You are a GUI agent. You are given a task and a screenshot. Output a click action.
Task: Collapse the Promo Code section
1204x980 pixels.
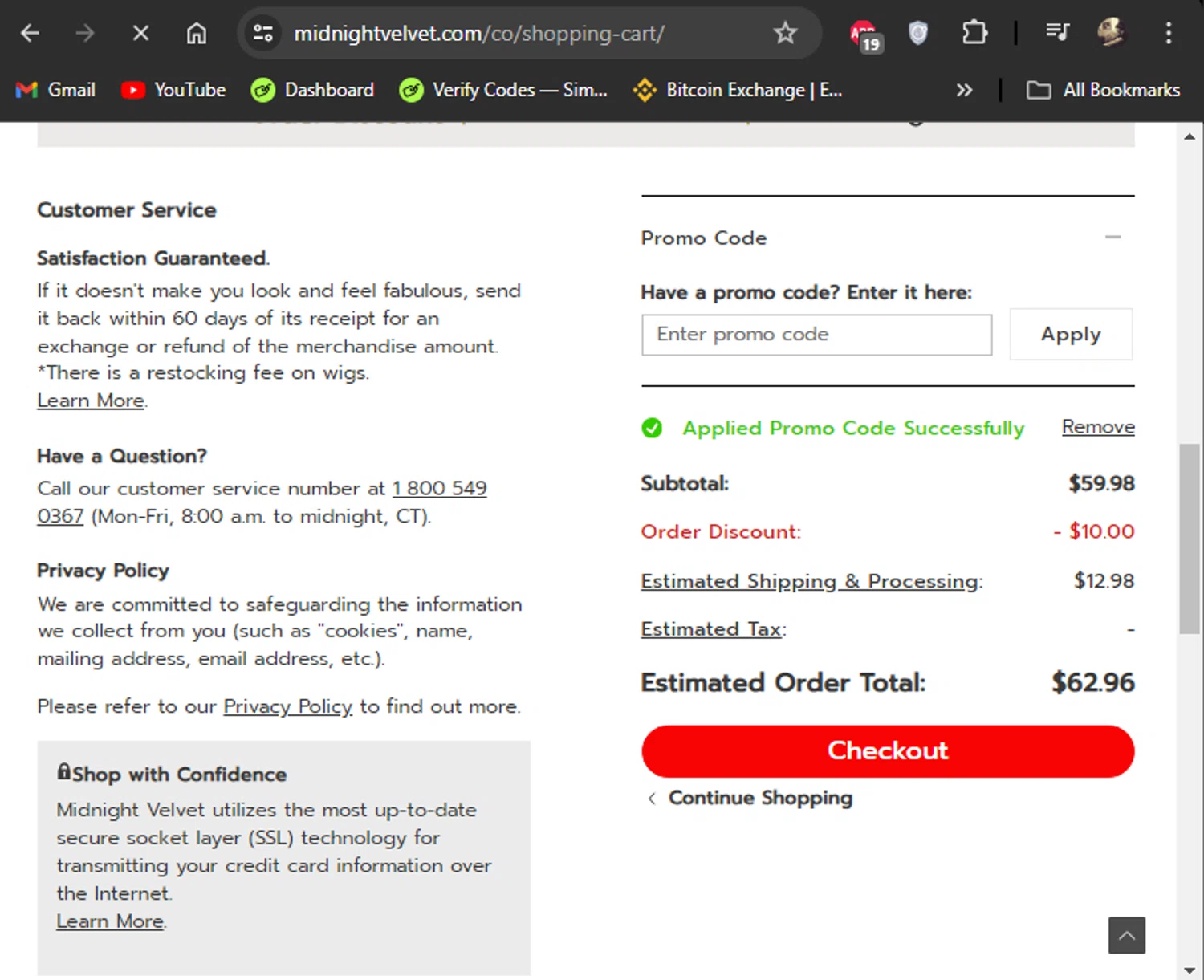(x=1112, y=238)
